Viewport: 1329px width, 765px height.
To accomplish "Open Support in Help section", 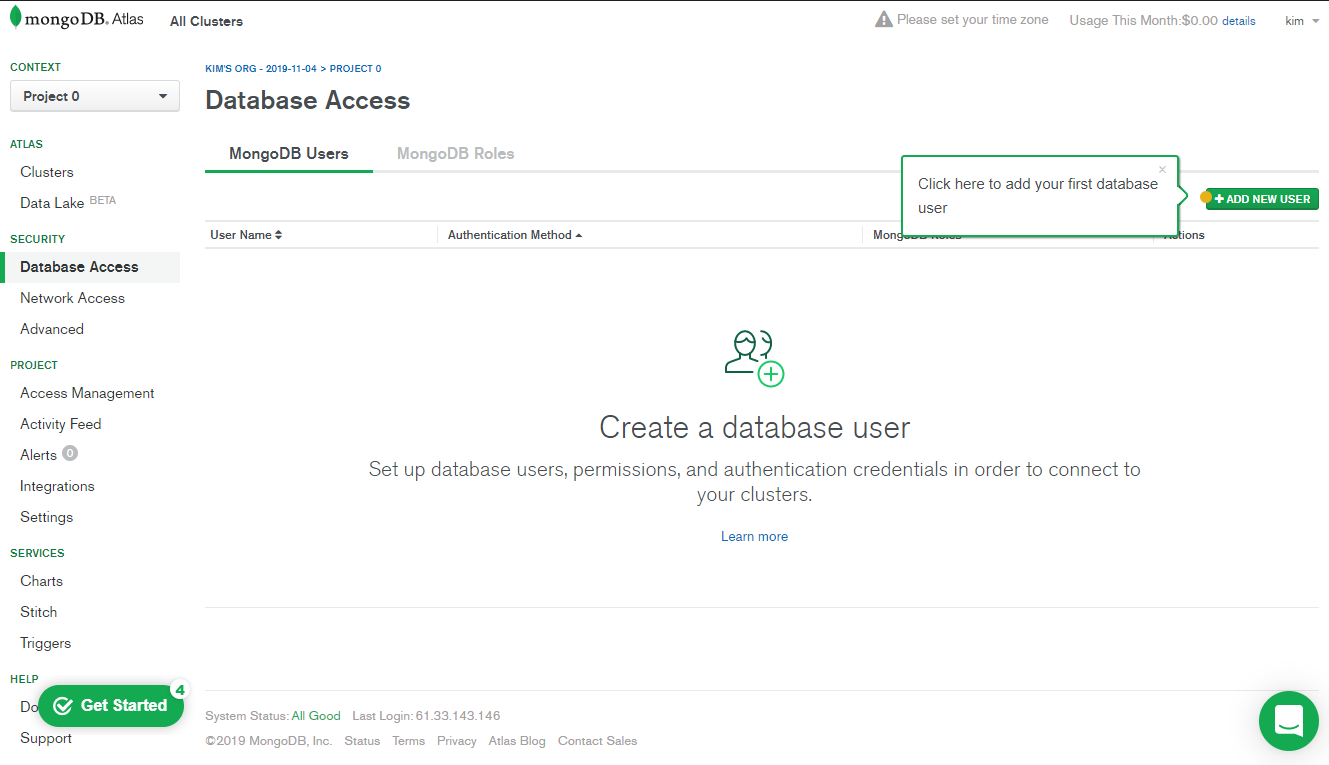I will click(46, 738).
